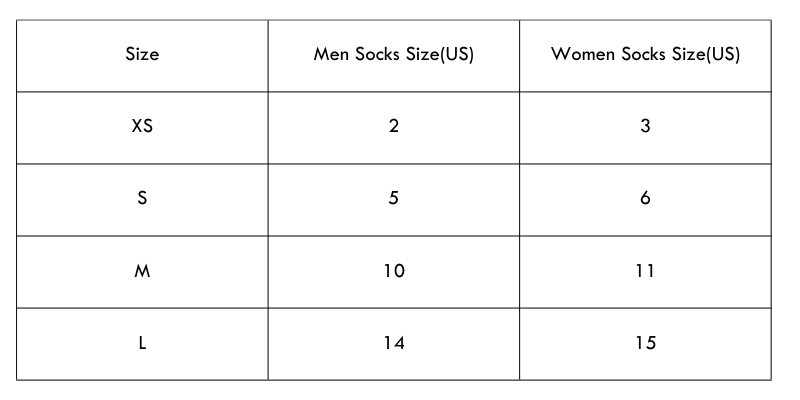Click men's sock size 10 cell
The width and height of the screenshot is (800, 400).
click(x=393, y=271)
